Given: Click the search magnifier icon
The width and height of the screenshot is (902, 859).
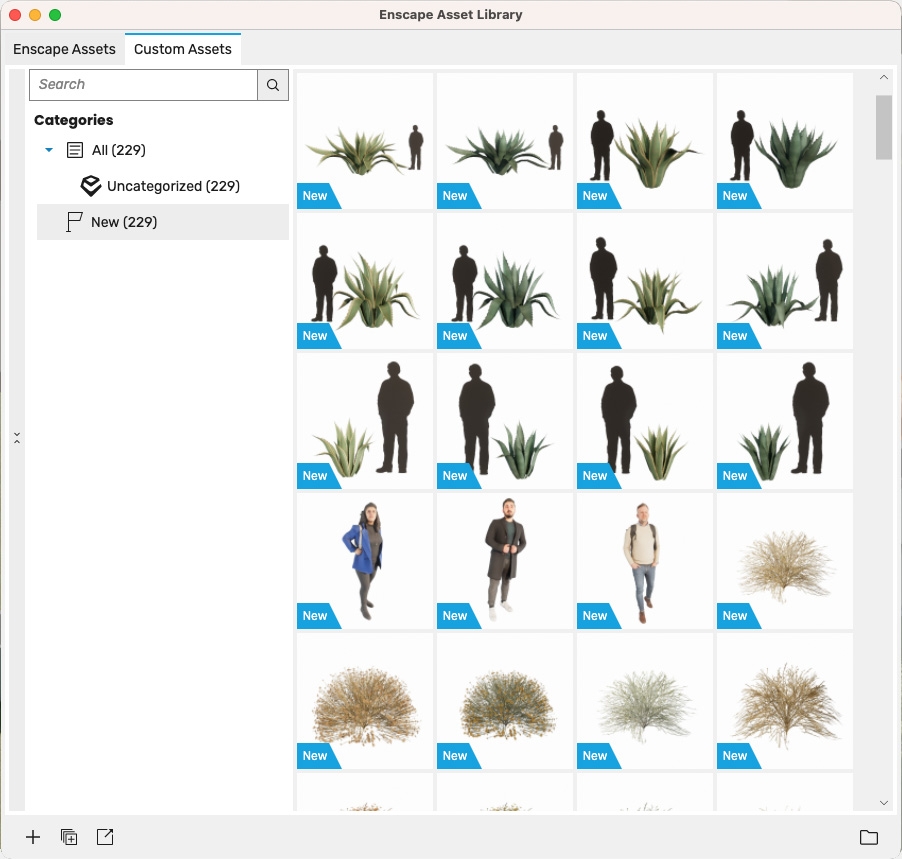Looking at the screenshot, I should click(x=272, y=84).
